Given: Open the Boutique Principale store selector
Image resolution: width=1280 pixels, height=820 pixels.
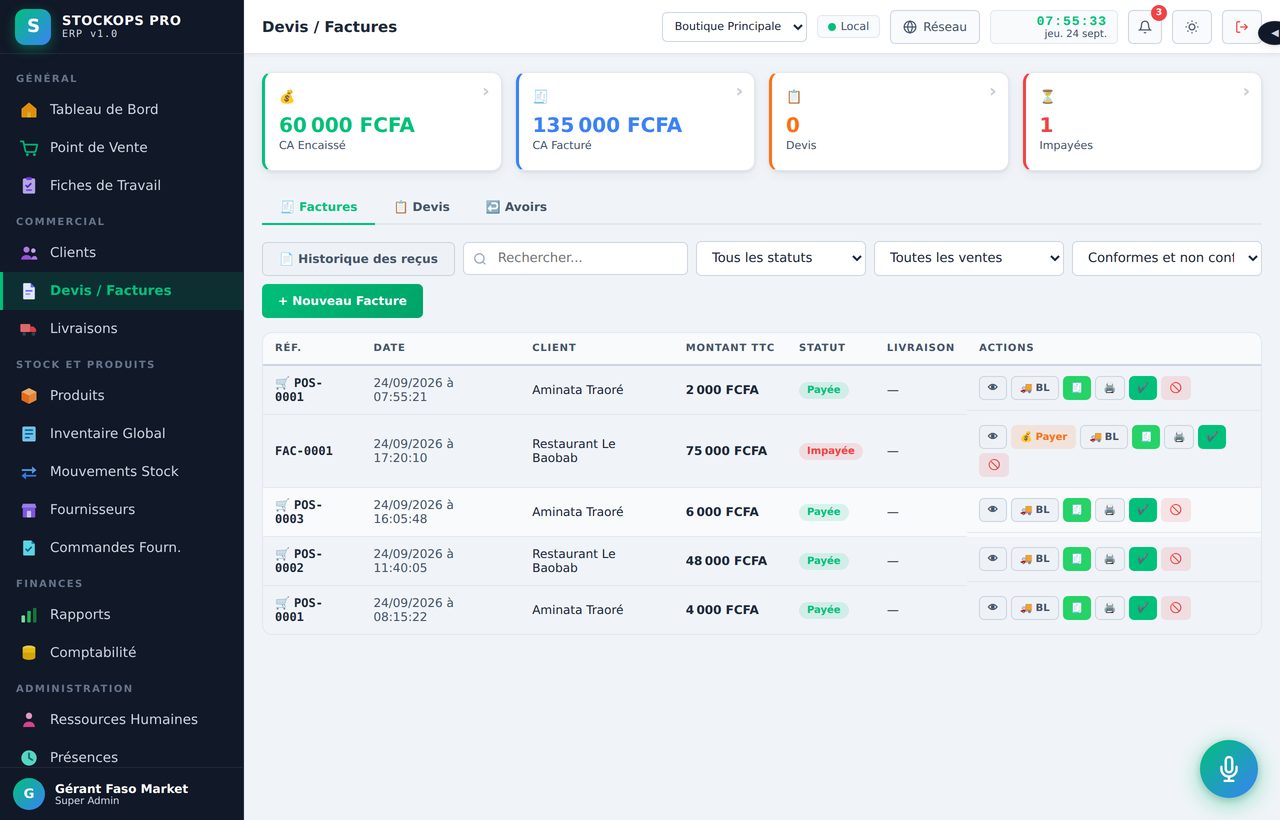Looking at the screenshot, I should click(735, 27).
